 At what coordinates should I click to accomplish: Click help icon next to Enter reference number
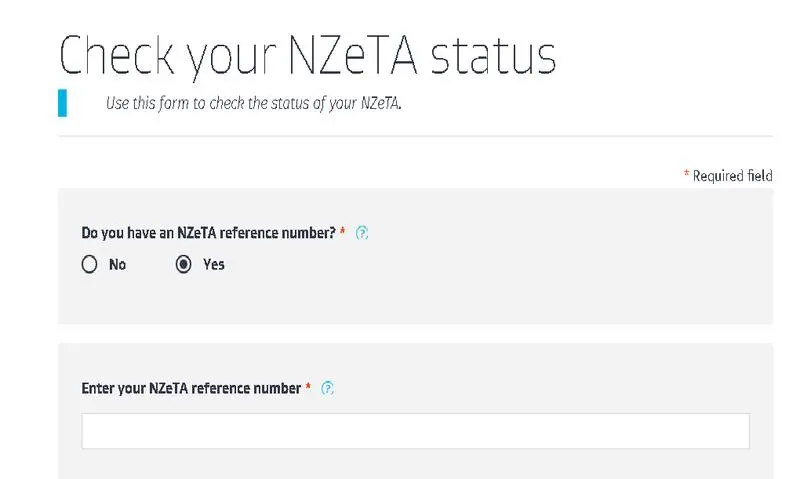tap(328, 388)
